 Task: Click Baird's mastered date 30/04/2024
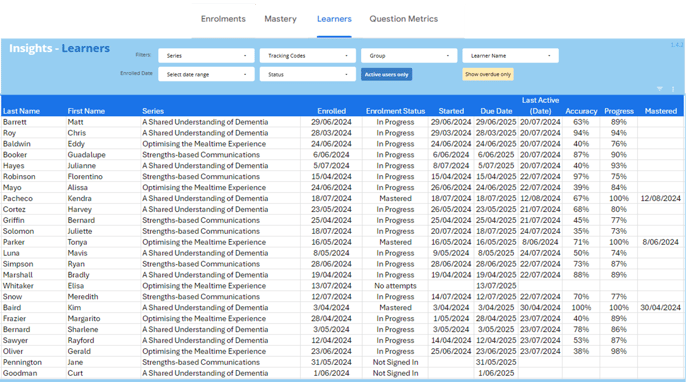coord(660,308)
